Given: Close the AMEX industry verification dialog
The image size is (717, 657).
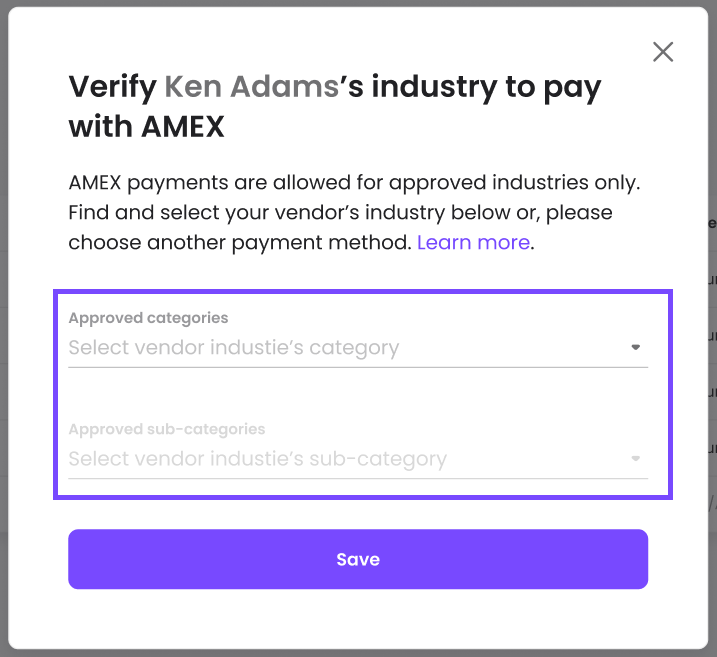Looking at the screenshot, I should pyautogui.click(x=663, y=52).
